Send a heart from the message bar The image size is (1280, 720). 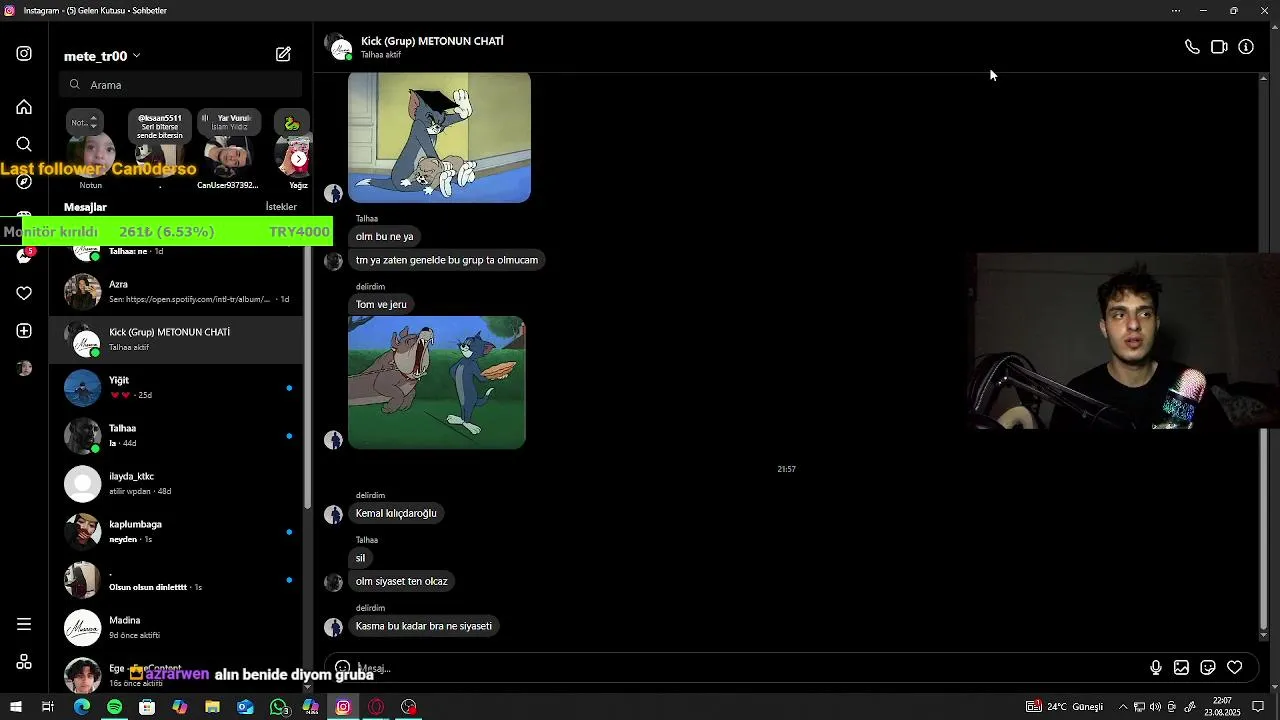pyautogui.click(x=1235, y=668)
